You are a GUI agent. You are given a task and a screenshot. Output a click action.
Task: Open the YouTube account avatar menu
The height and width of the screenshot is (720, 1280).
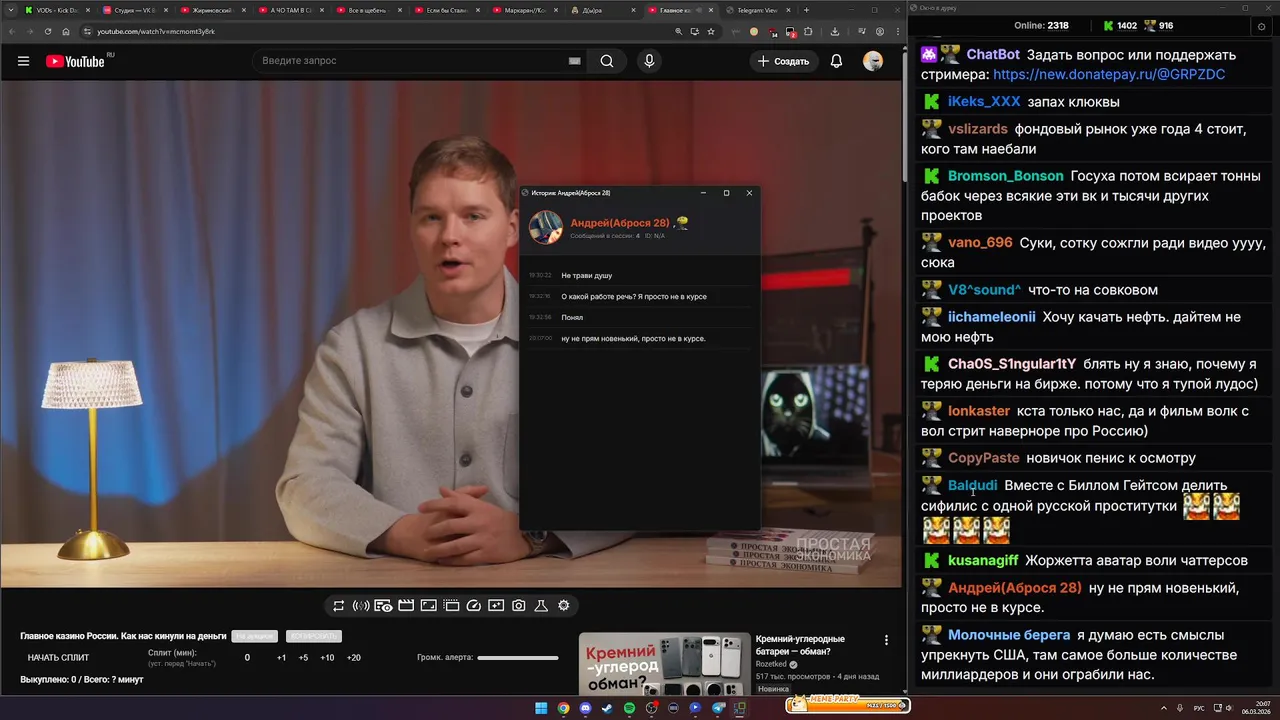[873, 61]
